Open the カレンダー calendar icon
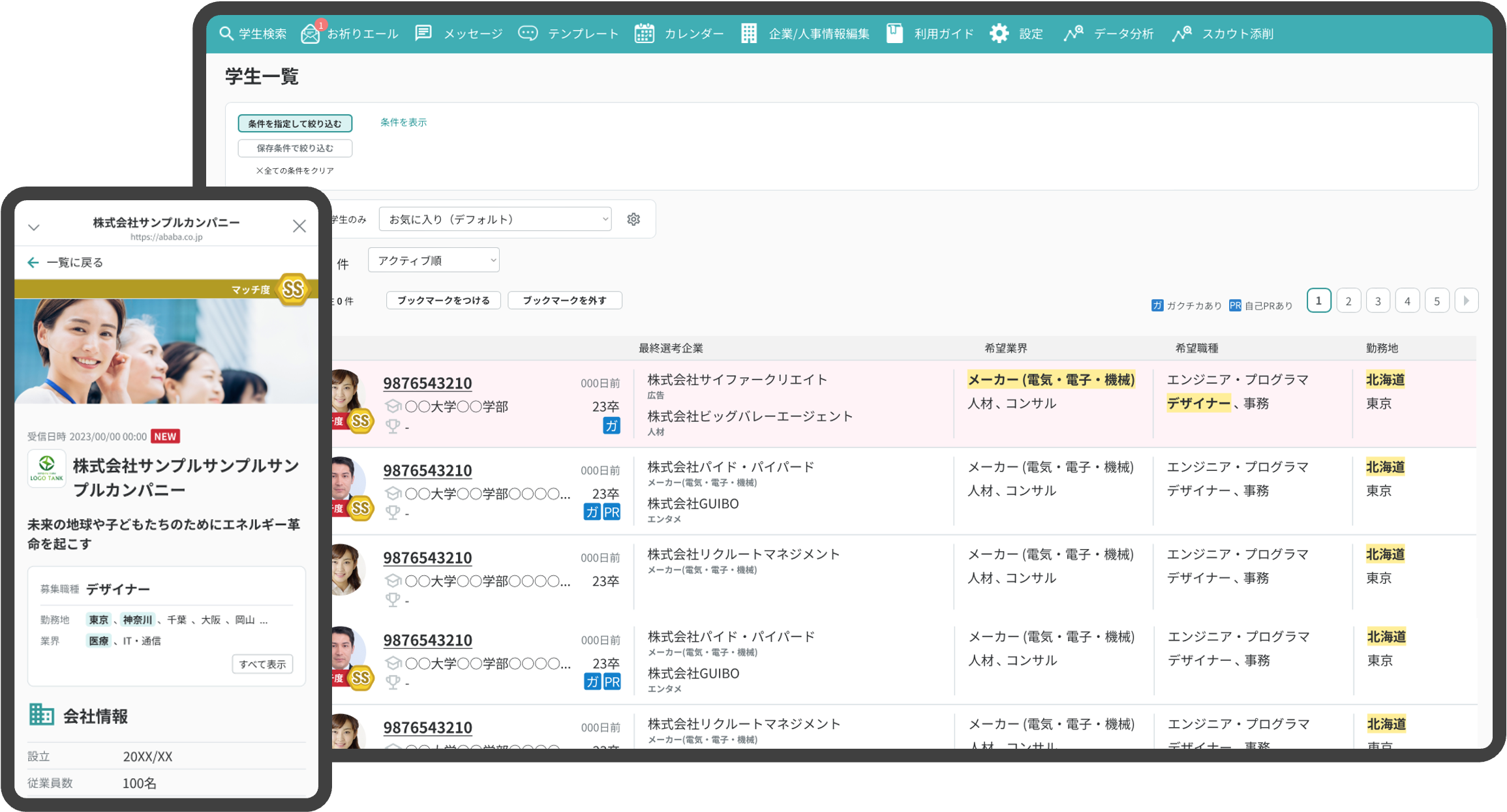 point(645,33)
